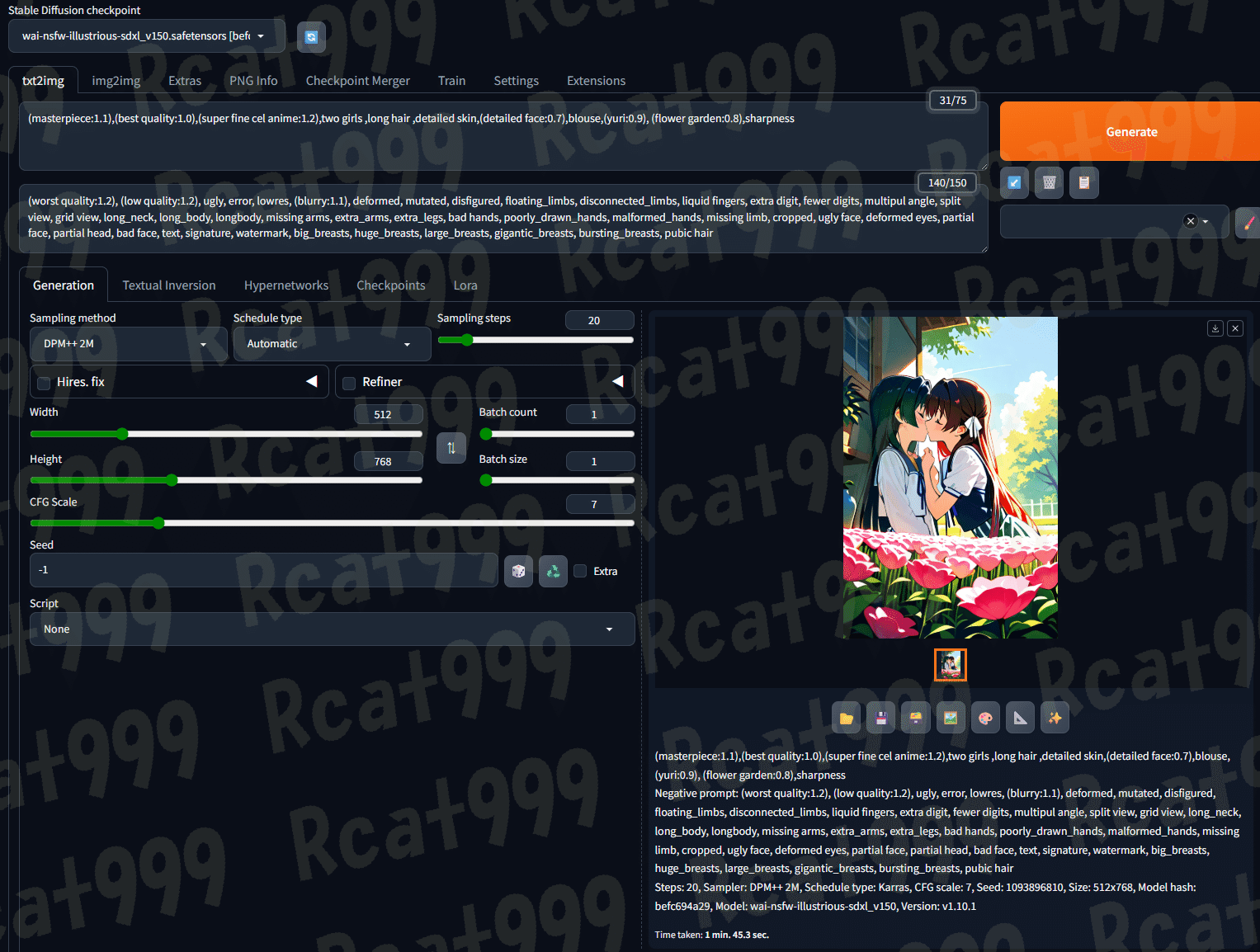Focus the Batch count number field

click(x=601, y=414)
